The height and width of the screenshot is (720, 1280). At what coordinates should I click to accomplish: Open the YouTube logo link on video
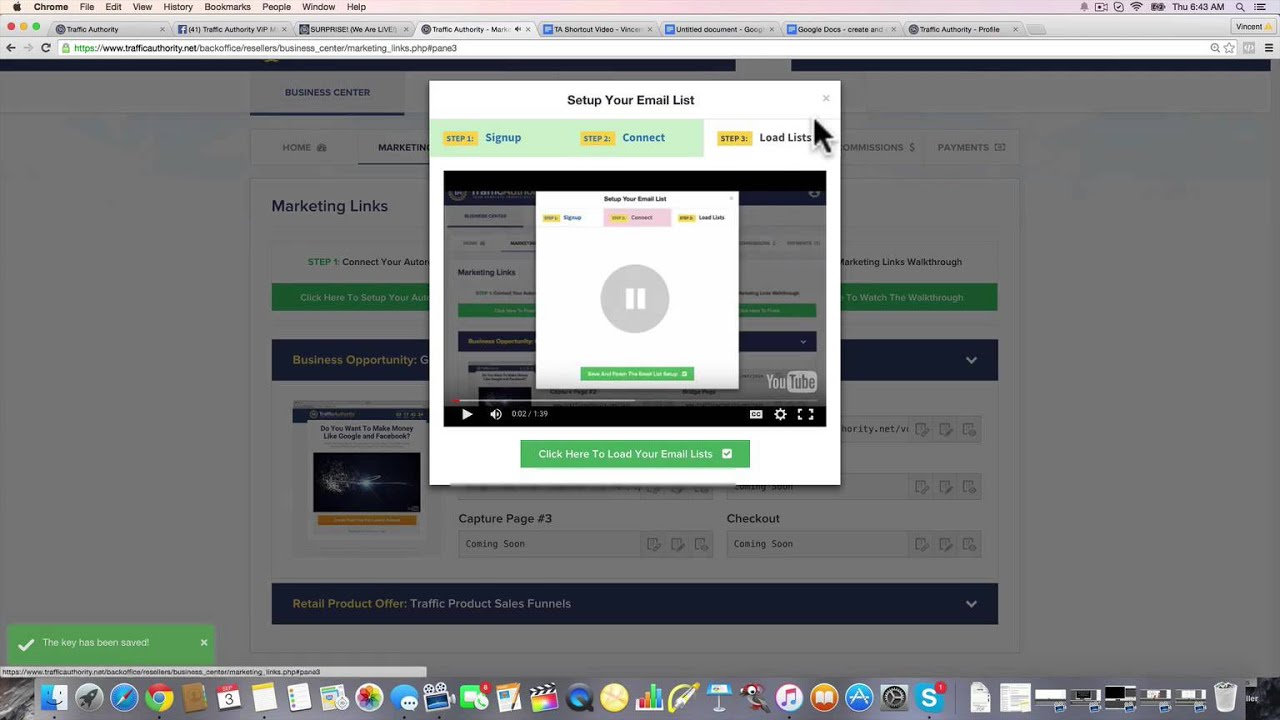(791, 381)
